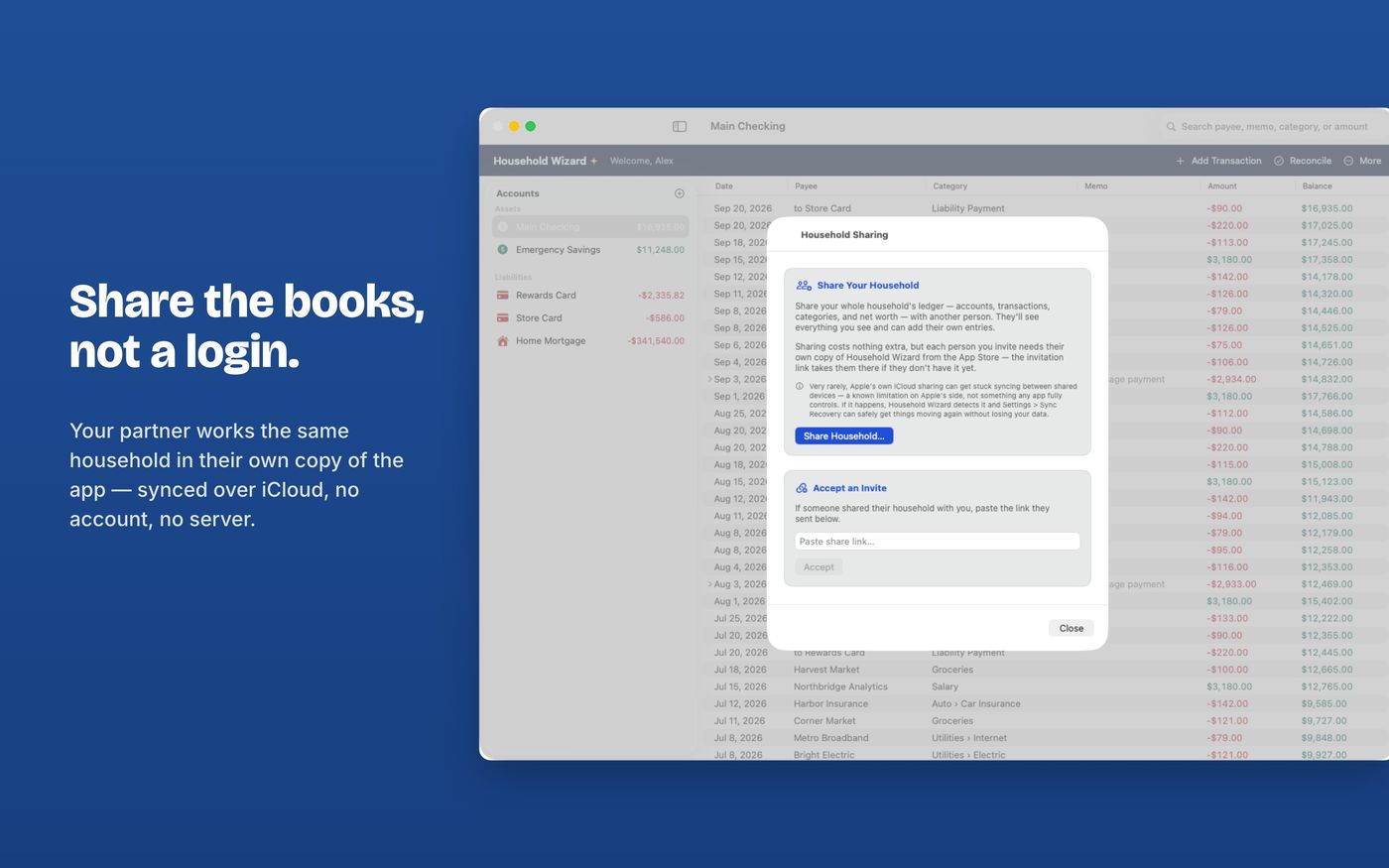The image size is (1389, 868).
Task: Select the Home Mortgage account
Action: click(590, 340)
